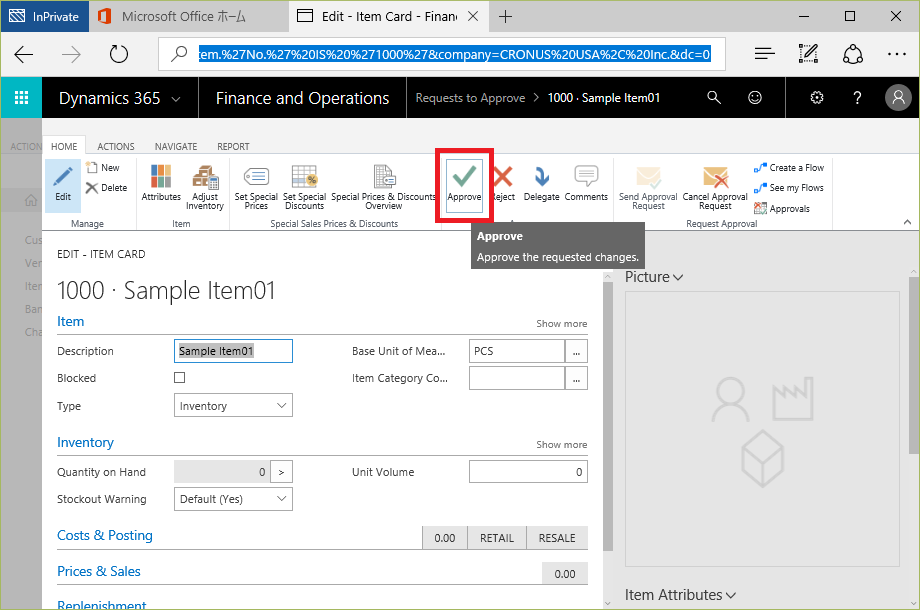Click the browser address bar
This screenshot has width=920, height=610.
pyautogui.click(x=442, y=55)
